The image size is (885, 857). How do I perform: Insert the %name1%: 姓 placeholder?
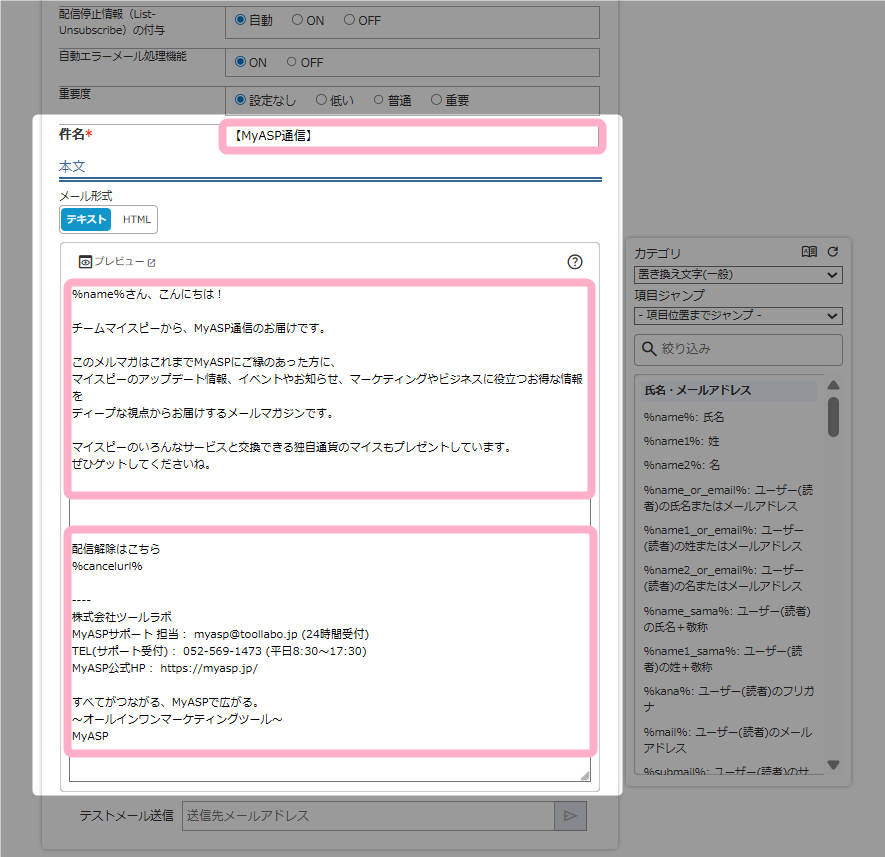(681, 441)
